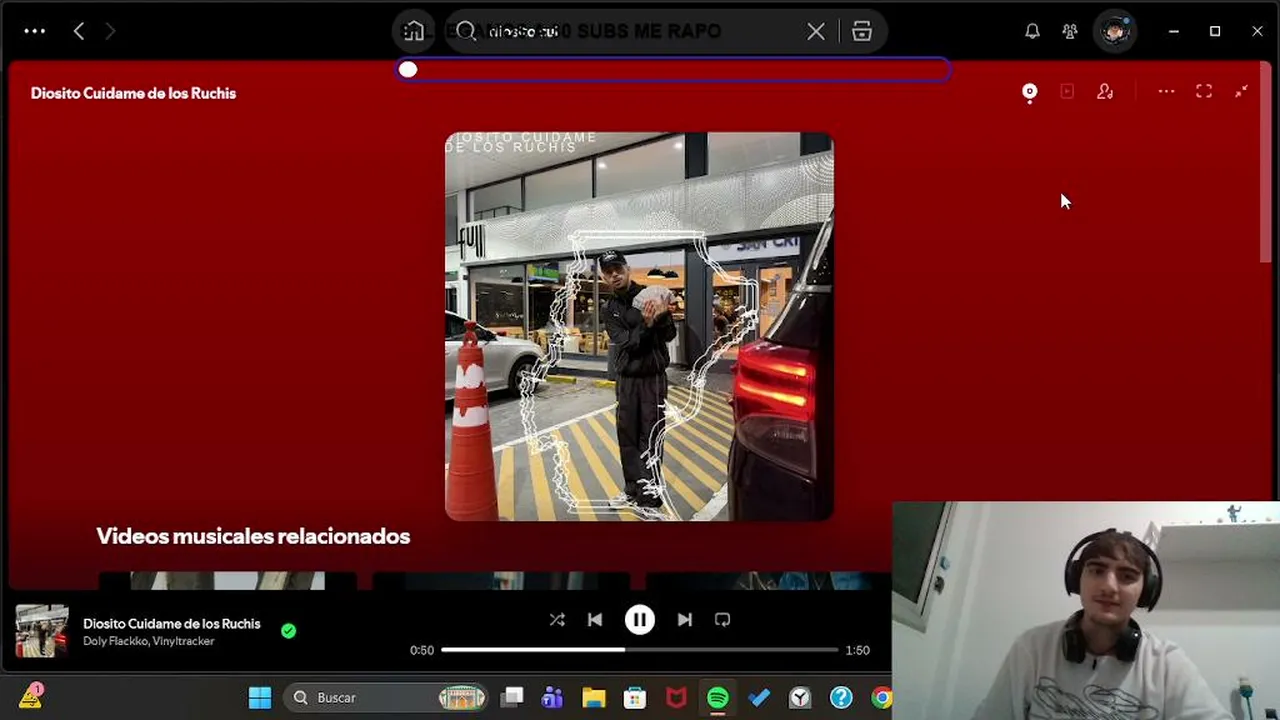Open the blue checkmark app on taskbar
This screenshot has width=1280, height=720.
[759, 698]
